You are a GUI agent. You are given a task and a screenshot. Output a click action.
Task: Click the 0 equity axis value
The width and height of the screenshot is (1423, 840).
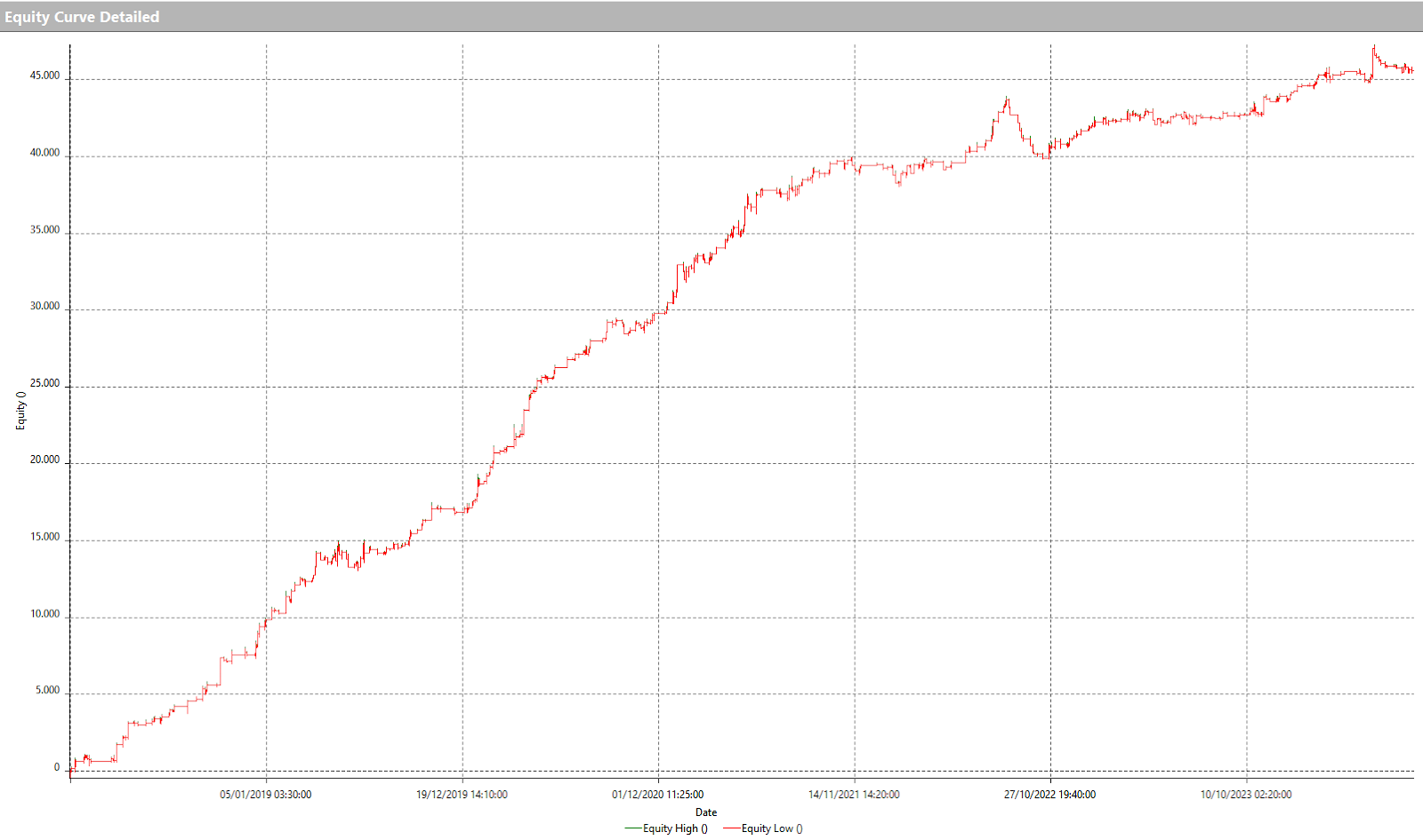[x=57, y=768]
